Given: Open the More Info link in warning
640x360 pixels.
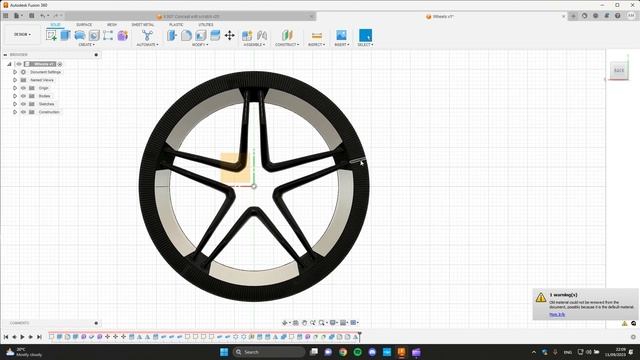Looking at the screenshot, I should point(557,315).
